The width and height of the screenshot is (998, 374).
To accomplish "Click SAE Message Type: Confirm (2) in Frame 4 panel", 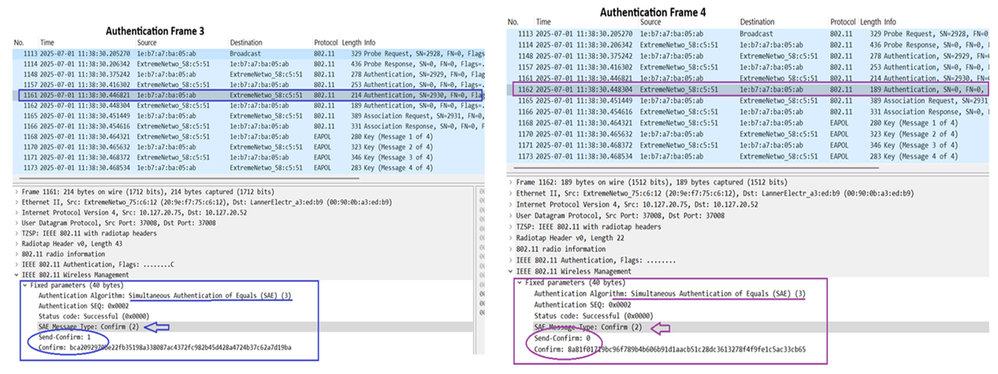I will click(x=587, y=328).
